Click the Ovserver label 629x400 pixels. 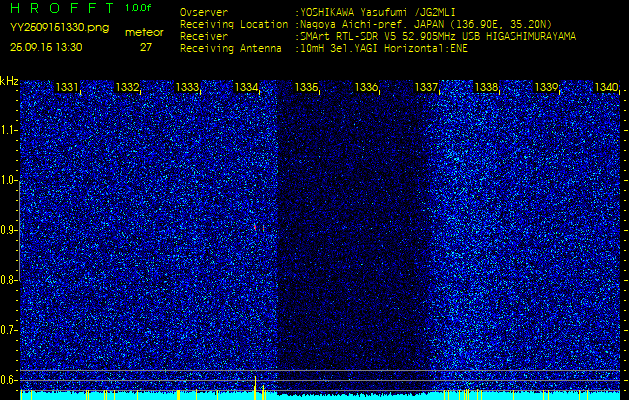(x=204, y=12)
